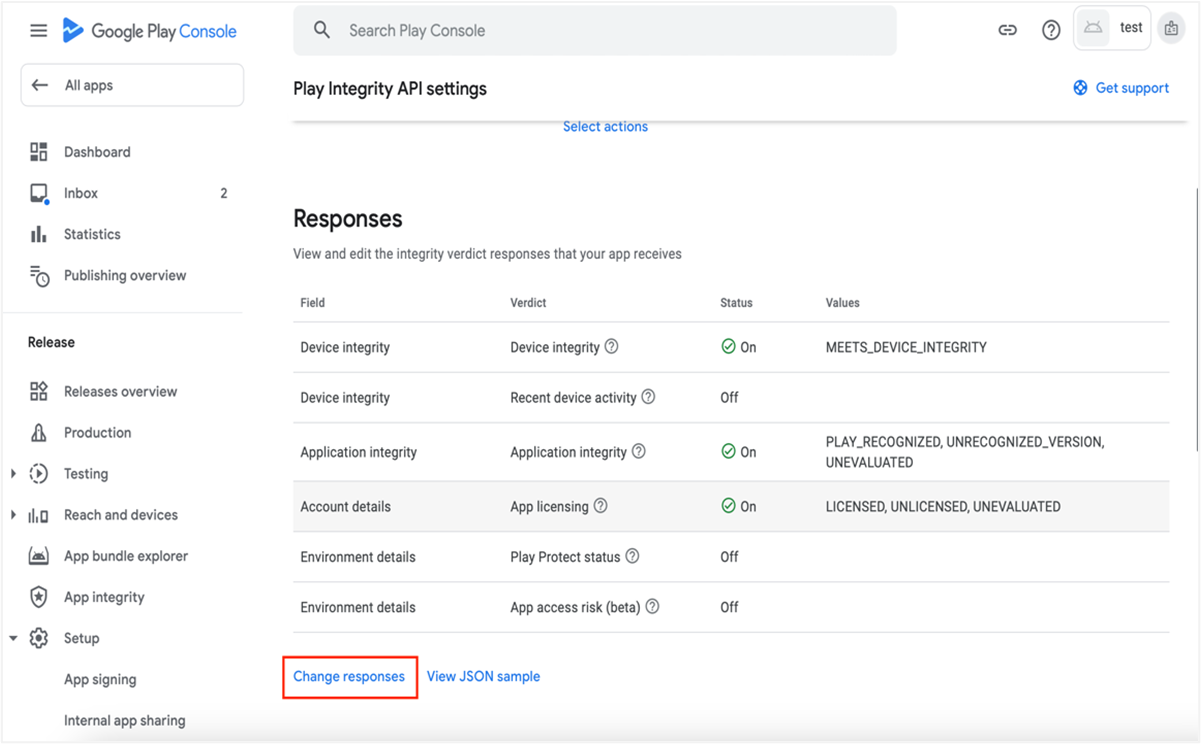Go to Production

pyautogui.click(x=97, y=432)
